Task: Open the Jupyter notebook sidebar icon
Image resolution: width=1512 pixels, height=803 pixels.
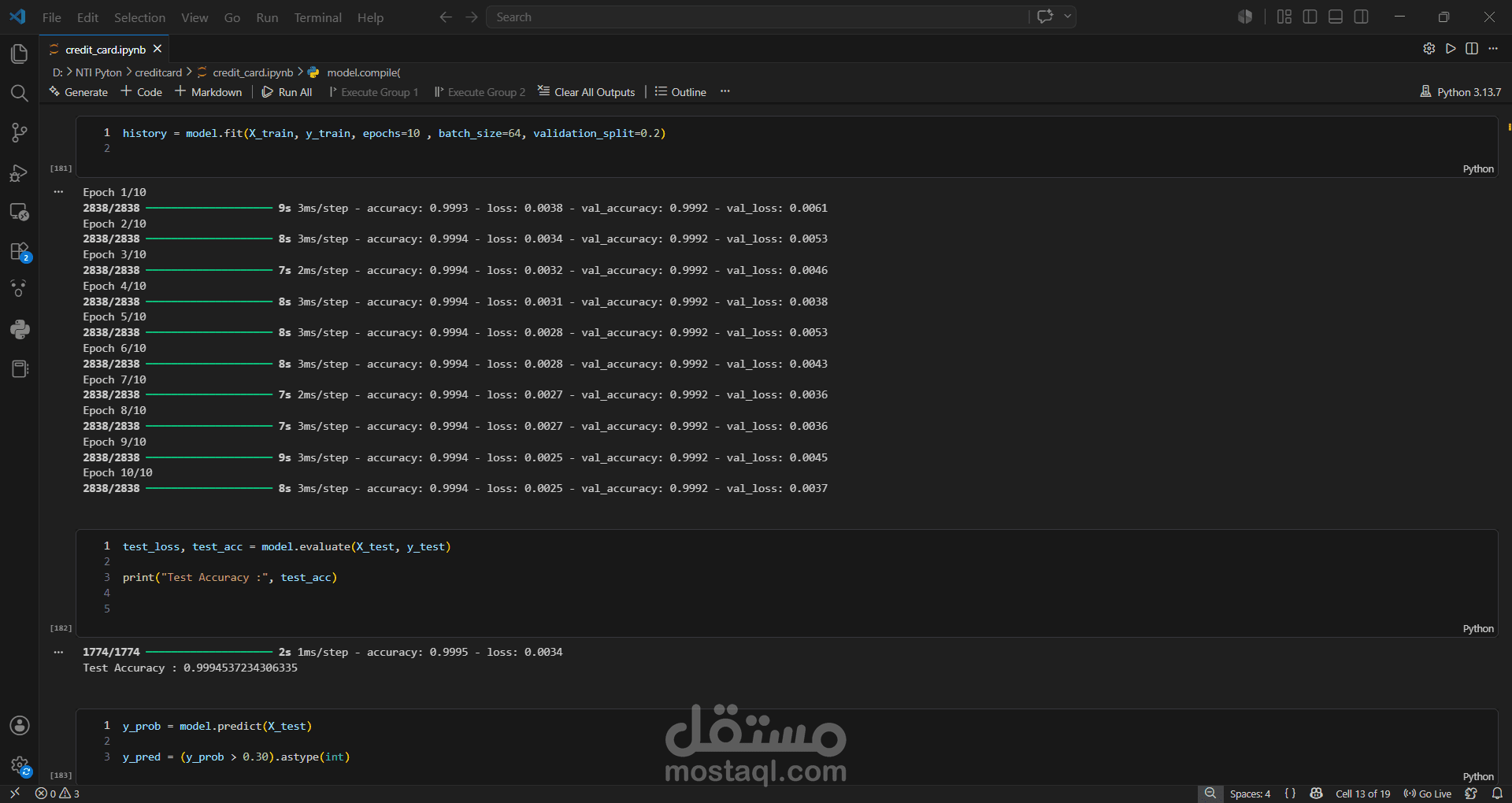Action: click(20, 368)
